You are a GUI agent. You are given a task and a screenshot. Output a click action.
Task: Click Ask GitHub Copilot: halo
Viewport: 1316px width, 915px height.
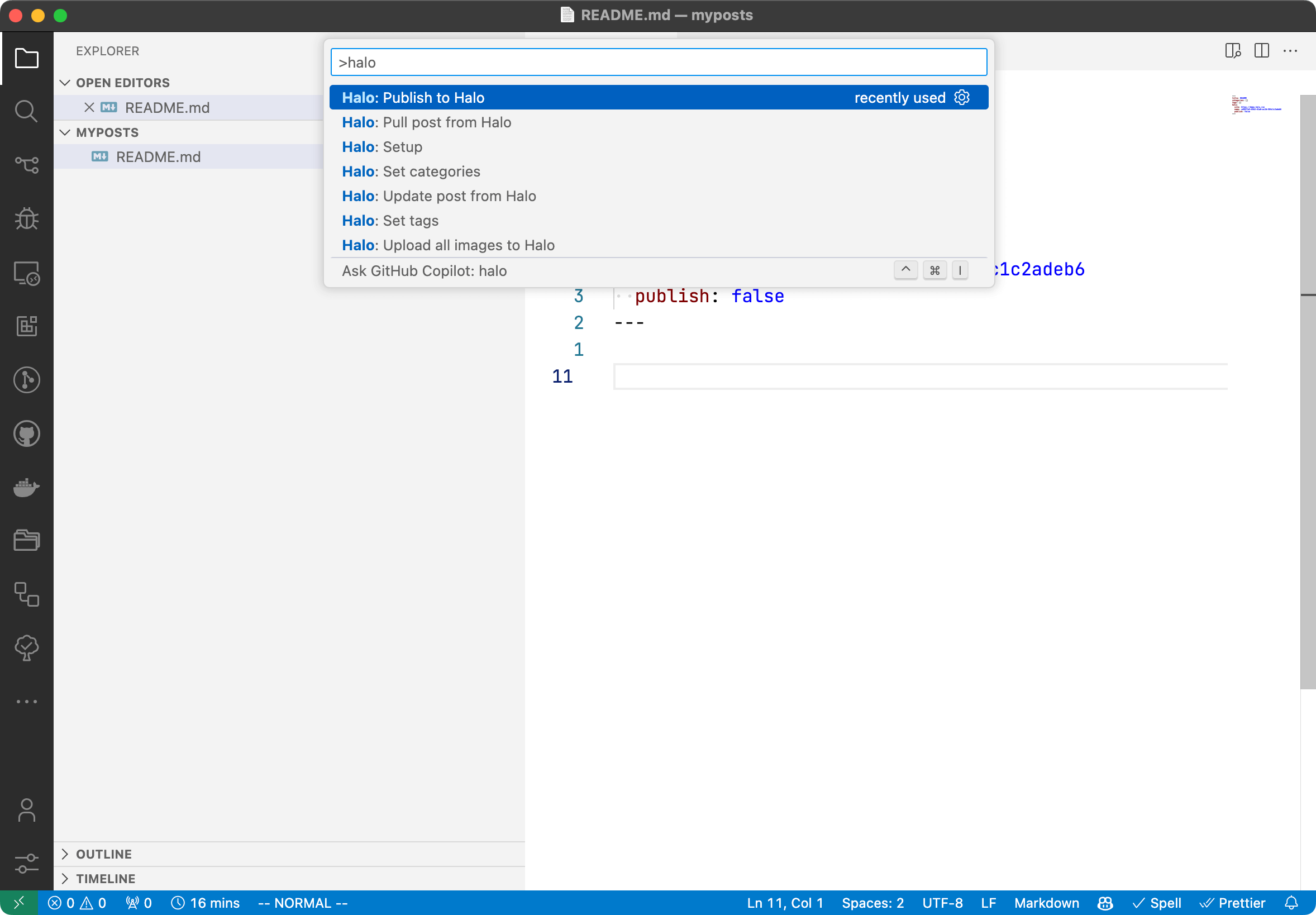424,270
